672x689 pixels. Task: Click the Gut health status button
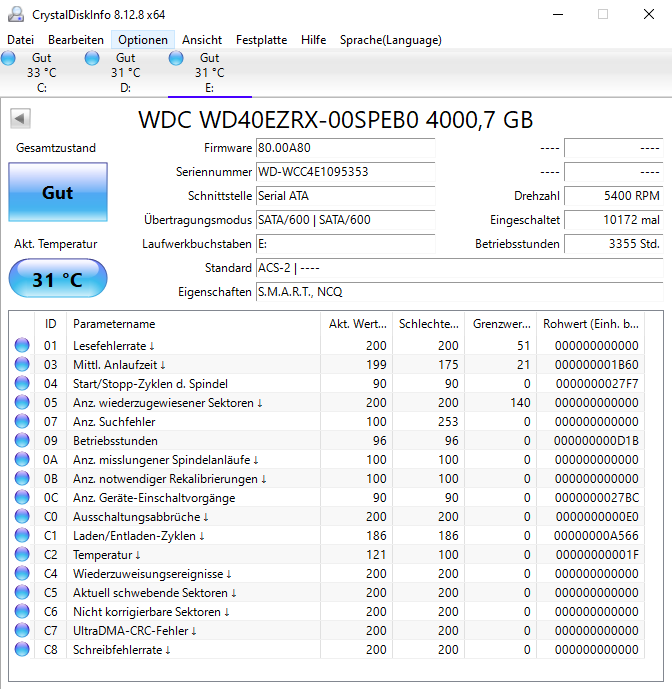(x=58, y=192)
